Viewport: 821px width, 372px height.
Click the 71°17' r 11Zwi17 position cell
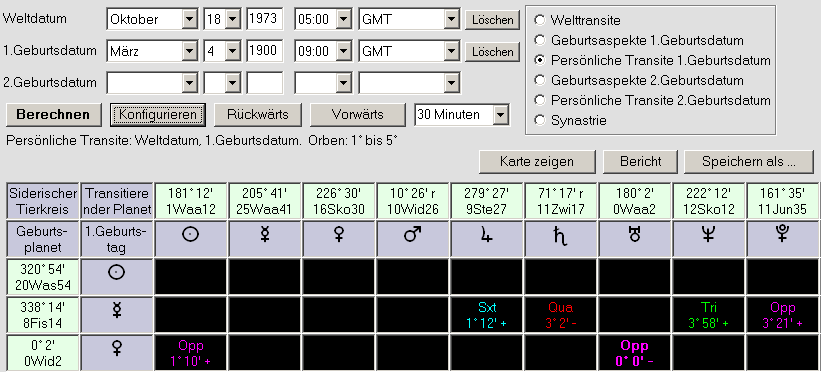[561, 201]
